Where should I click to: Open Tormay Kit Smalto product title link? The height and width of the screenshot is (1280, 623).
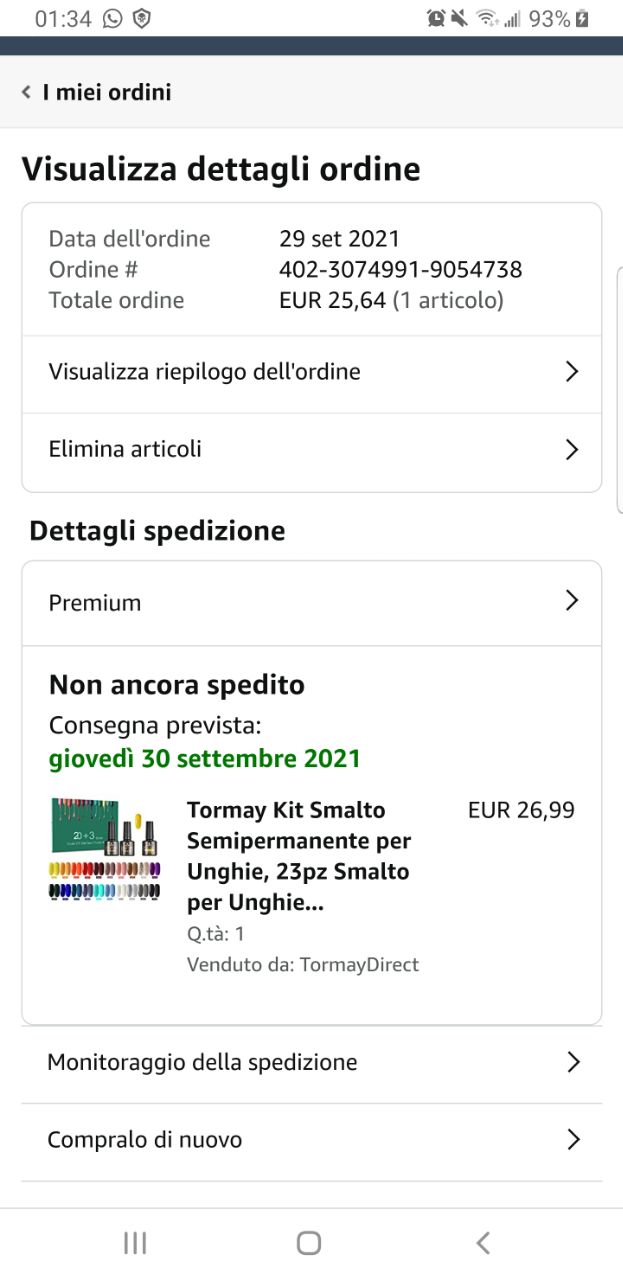point(300,856)
